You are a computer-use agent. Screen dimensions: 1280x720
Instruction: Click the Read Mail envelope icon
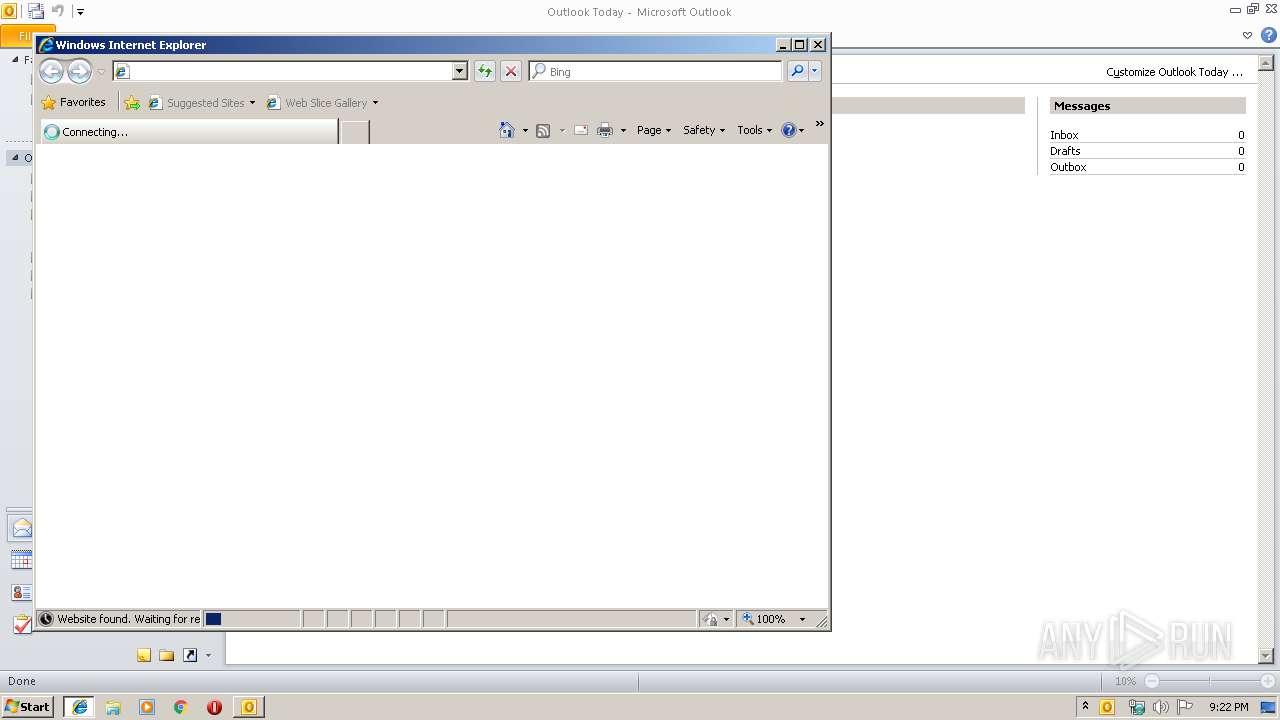tap(580, 130)
